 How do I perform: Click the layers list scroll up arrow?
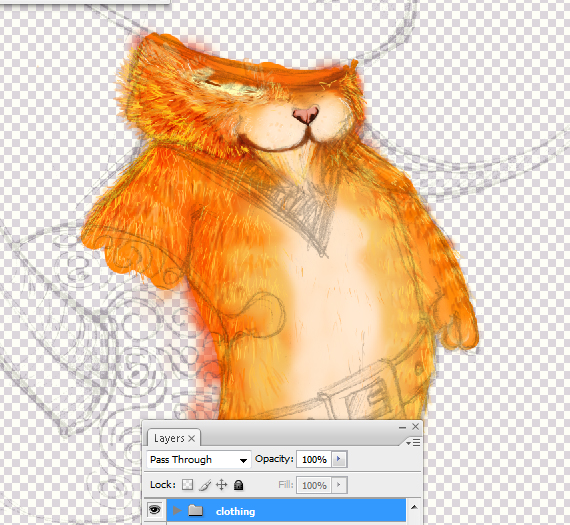[x=414, y=507]
